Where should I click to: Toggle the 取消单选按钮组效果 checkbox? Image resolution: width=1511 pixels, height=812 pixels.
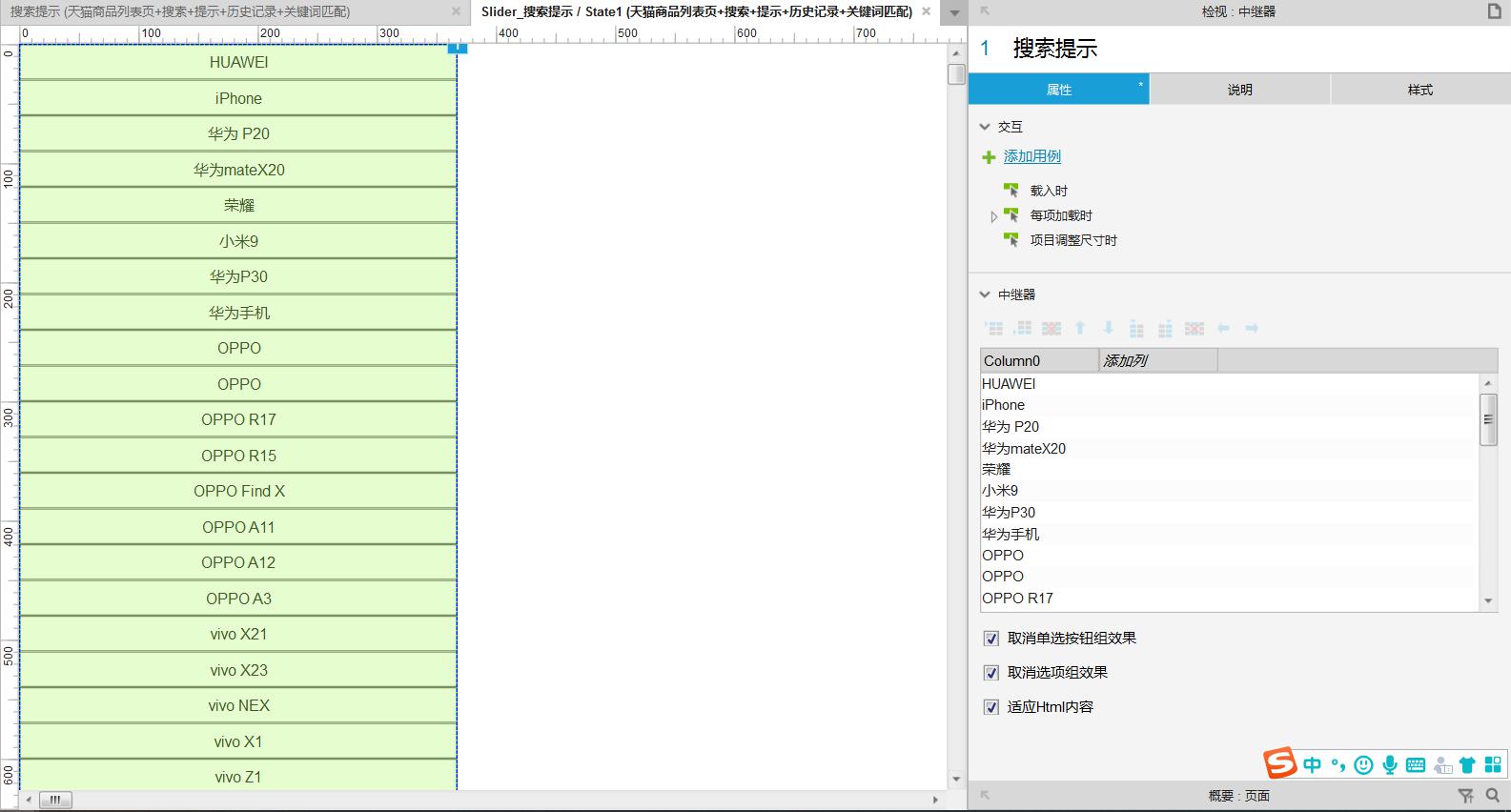(991, 639)
